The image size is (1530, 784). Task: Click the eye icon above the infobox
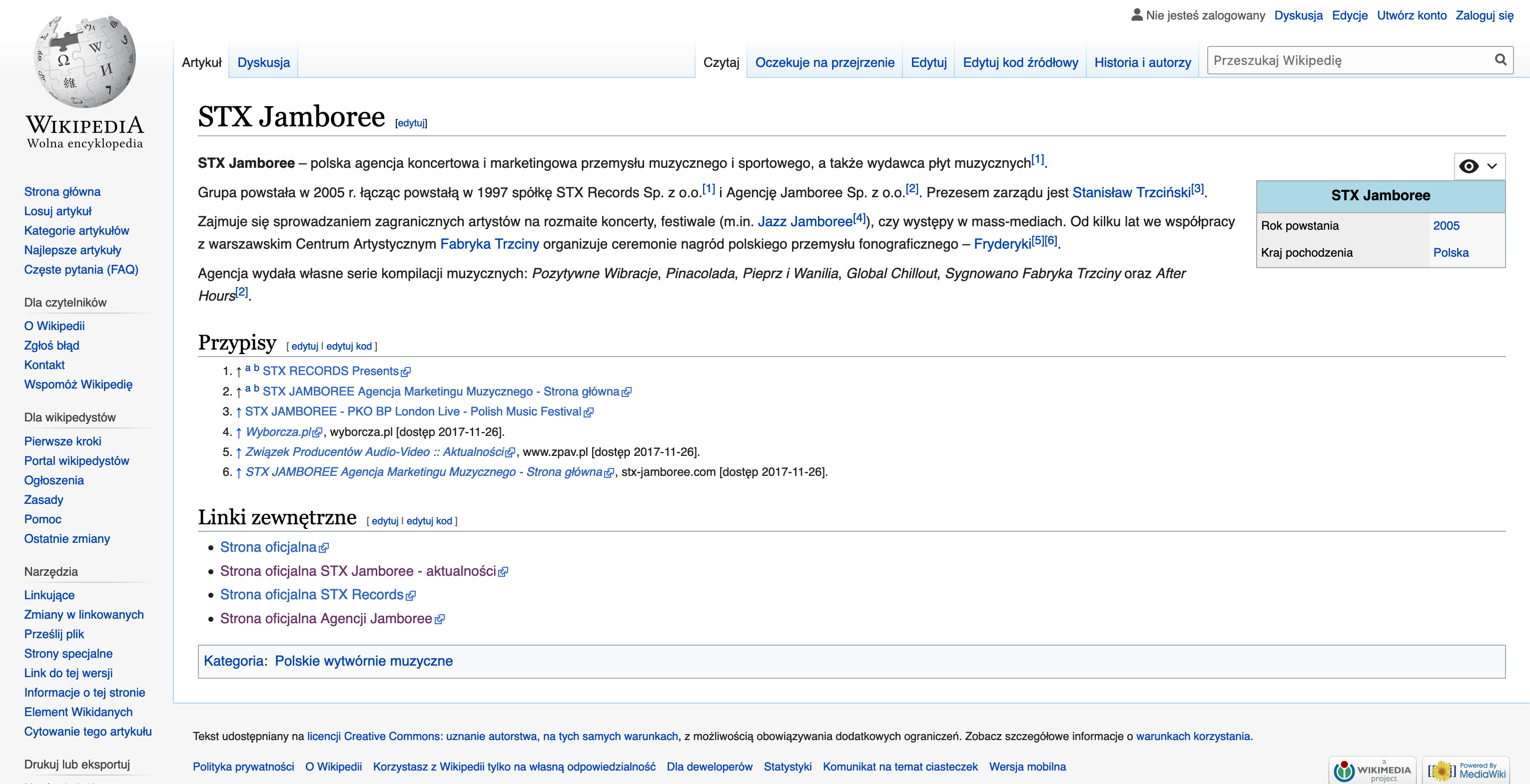point(1469,166)
